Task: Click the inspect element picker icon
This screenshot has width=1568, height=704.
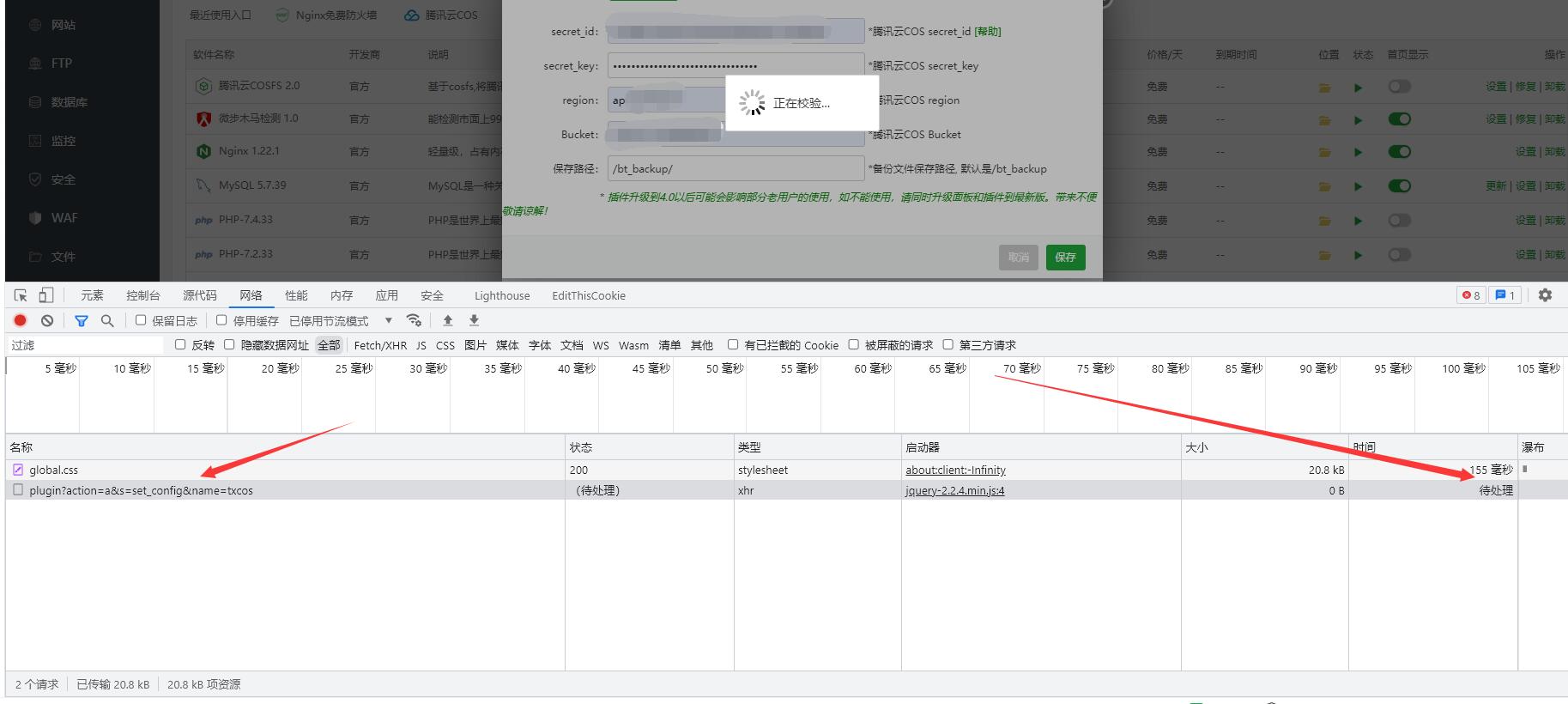Action: click(21, 295)
